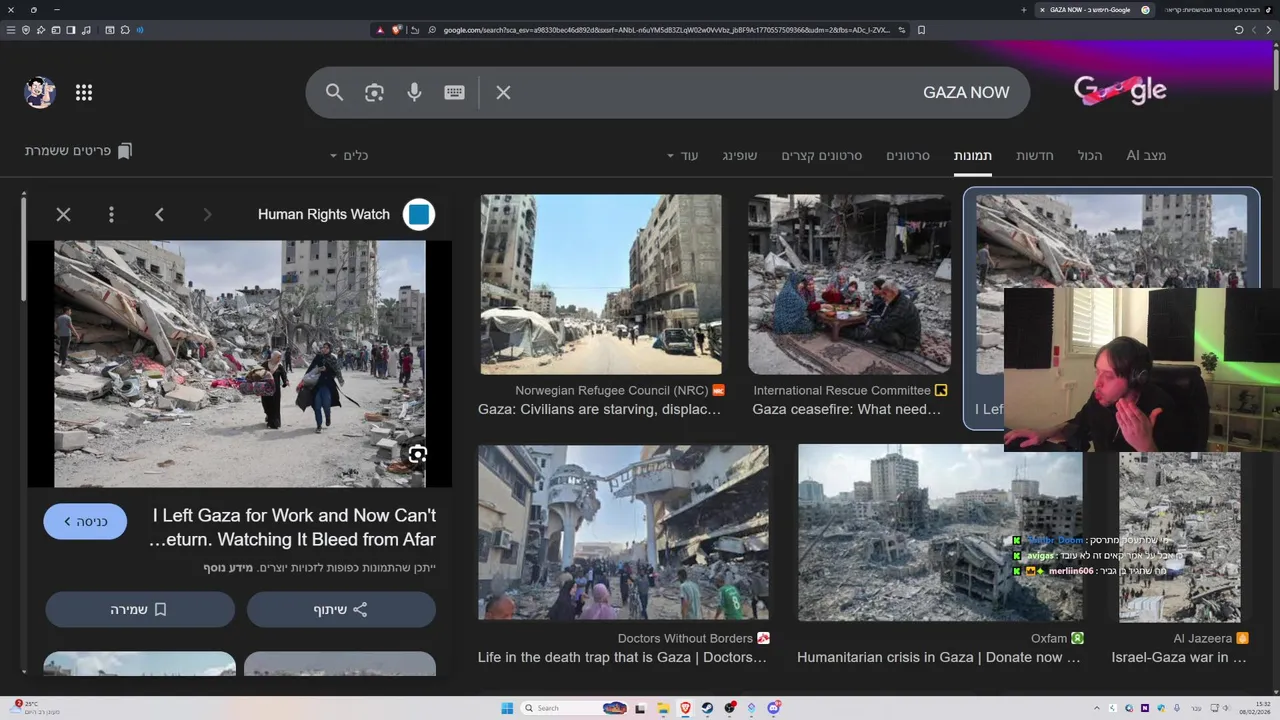The image size is (1280, 720).
Task: Open 'I Left Gaza for Work' article title
Action: [292, 527]
